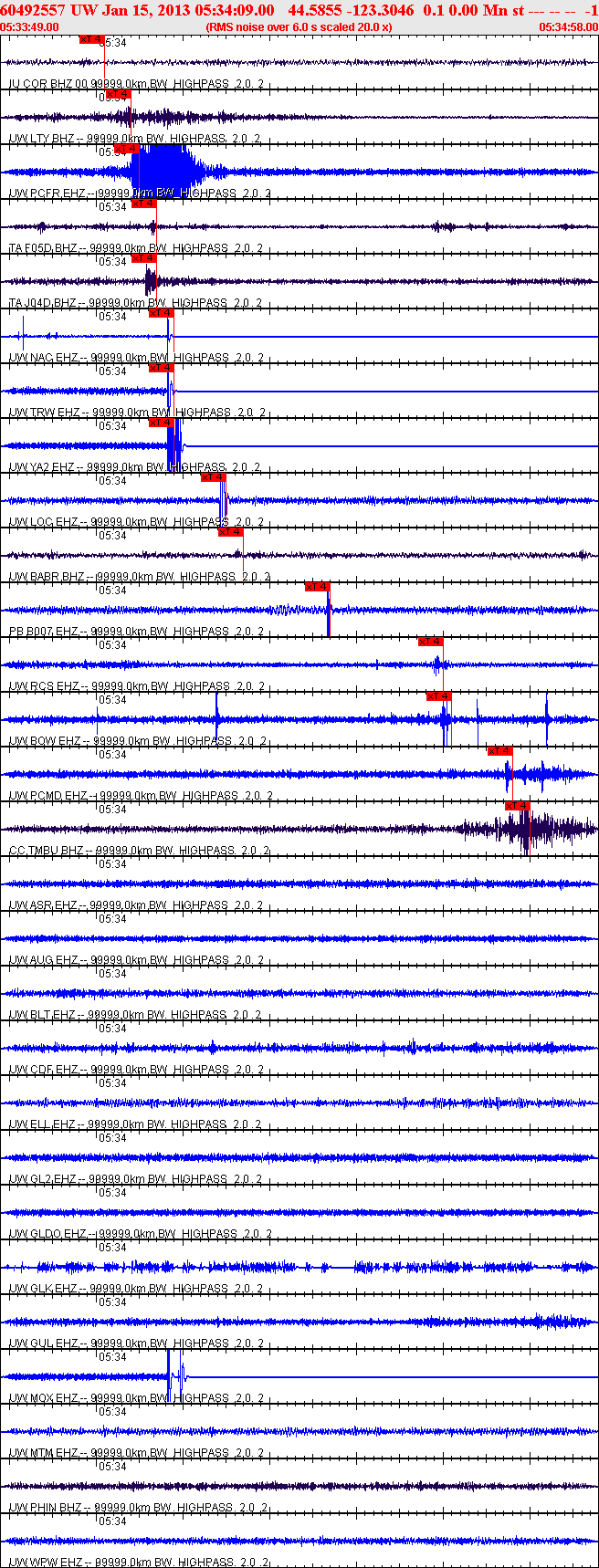
Task: Select the pick marker on UW PCMD trace
Action: [x=499, y=751]
